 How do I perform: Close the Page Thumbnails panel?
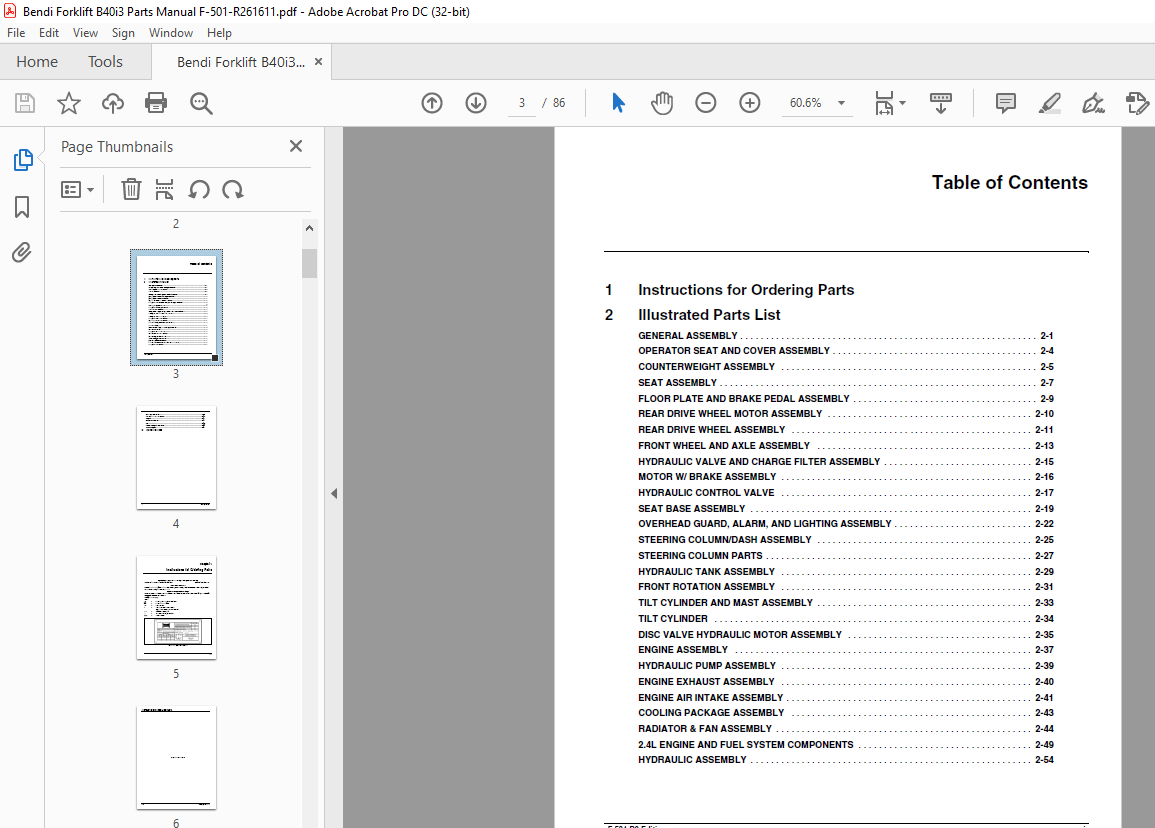click(x=296, y=146)
